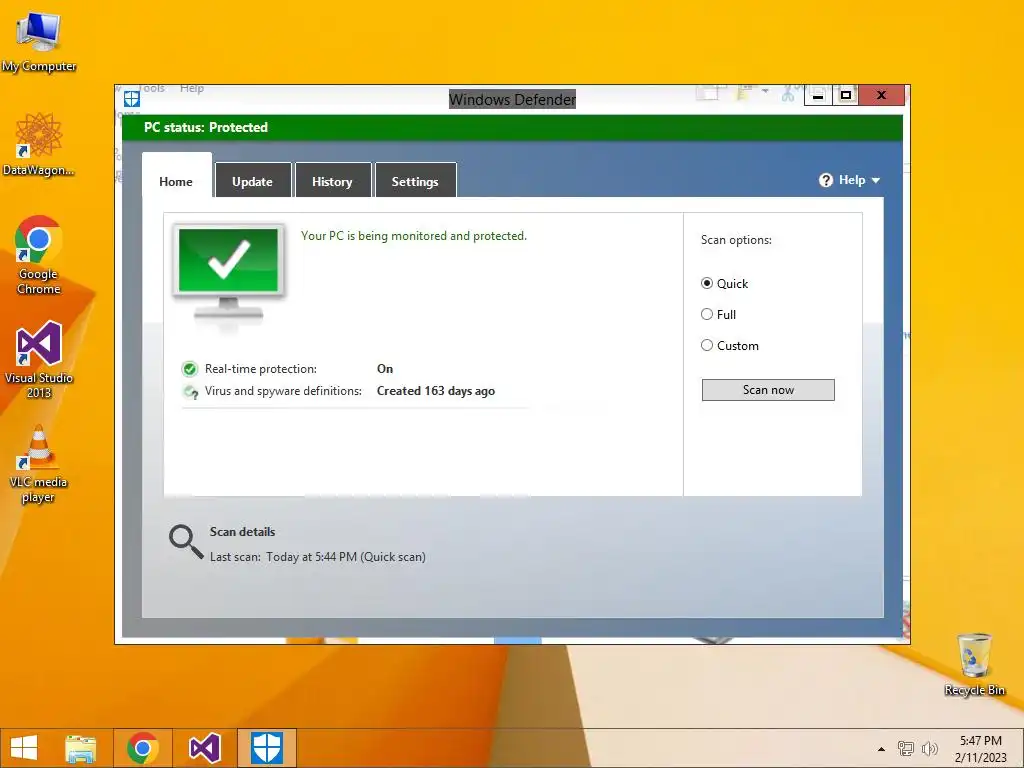Click the Help question mark icon
The image size is (1024, 768).
(825, 180)
